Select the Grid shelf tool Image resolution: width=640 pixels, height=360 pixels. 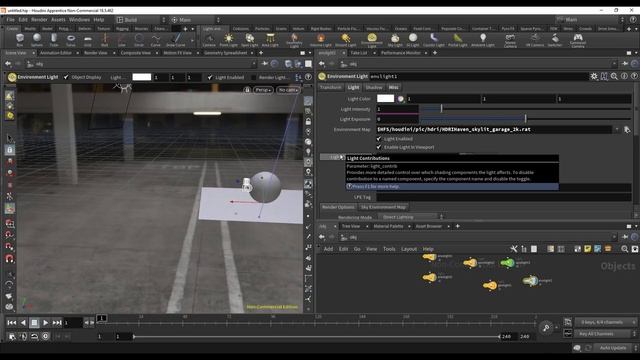point(88,40)
